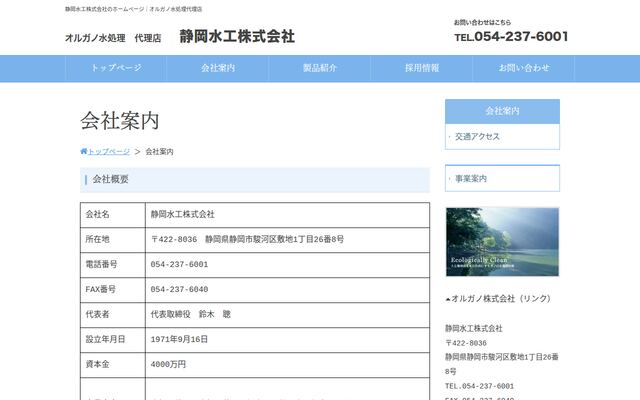
Task: Select the 設立年月日 table label cell
Action: 113,340
